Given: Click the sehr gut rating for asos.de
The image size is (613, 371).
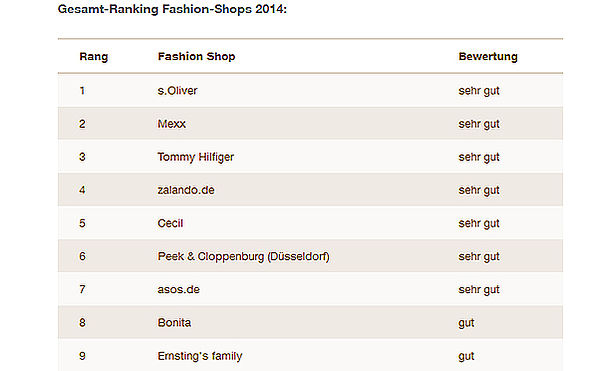Looking at the screenshot, I should pyautogui.click(x=479, y=290).
